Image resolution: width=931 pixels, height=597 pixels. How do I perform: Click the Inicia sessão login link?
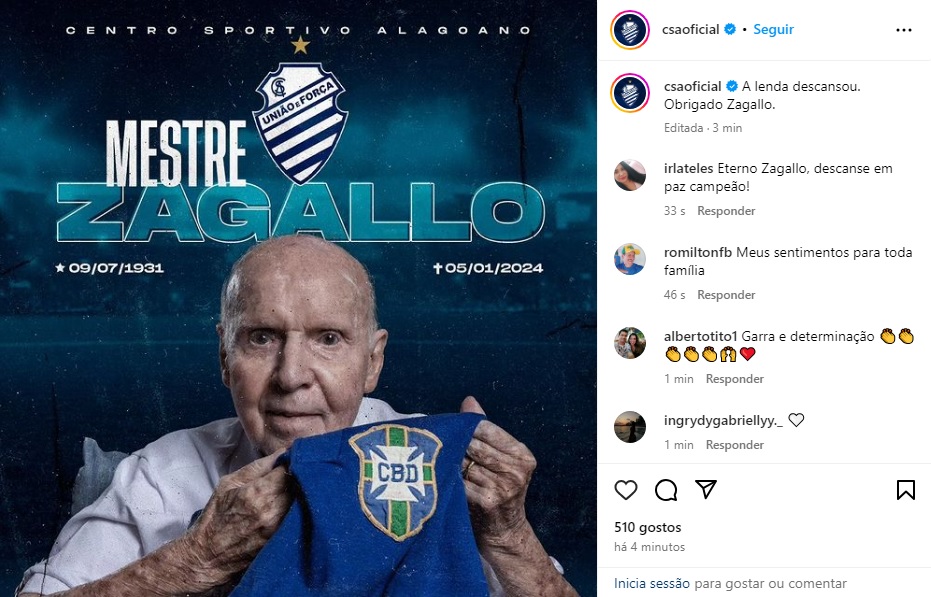(651, 583)
